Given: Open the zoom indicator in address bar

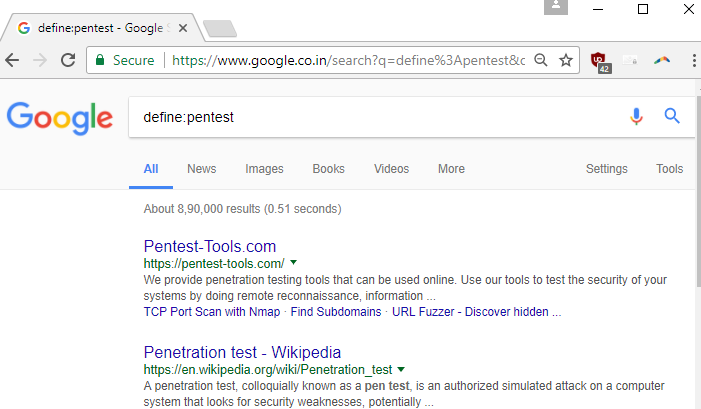Looking at the screenshot, I should (541, 60).
